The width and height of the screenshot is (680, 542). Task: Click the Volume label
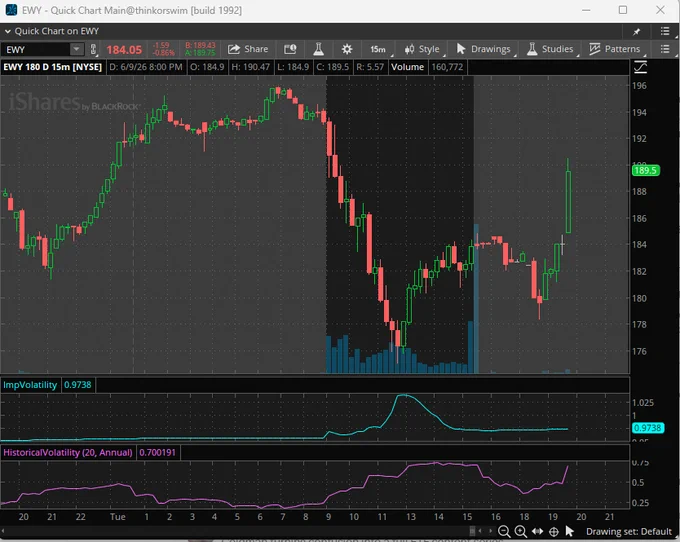click(407, 67)
